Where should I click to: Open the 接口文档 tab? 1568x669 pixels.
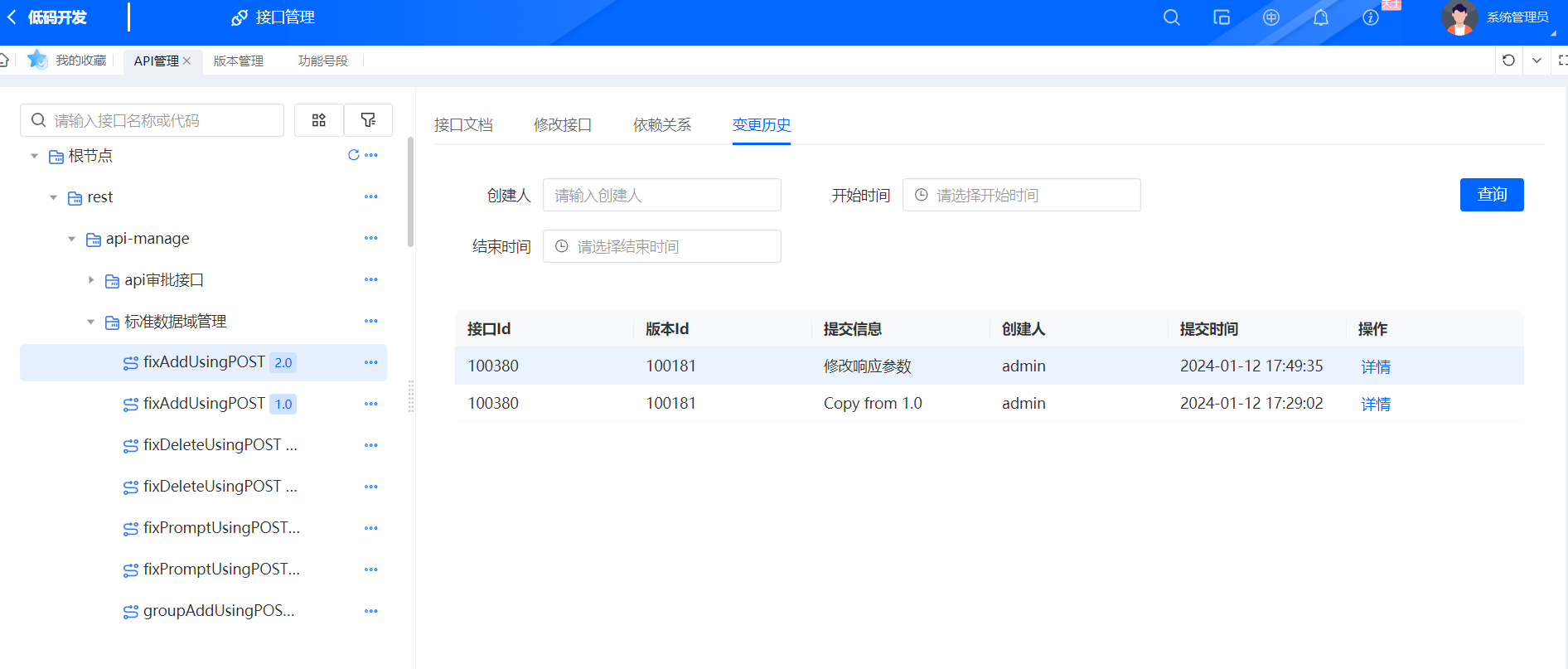click(x=463, y=124)
